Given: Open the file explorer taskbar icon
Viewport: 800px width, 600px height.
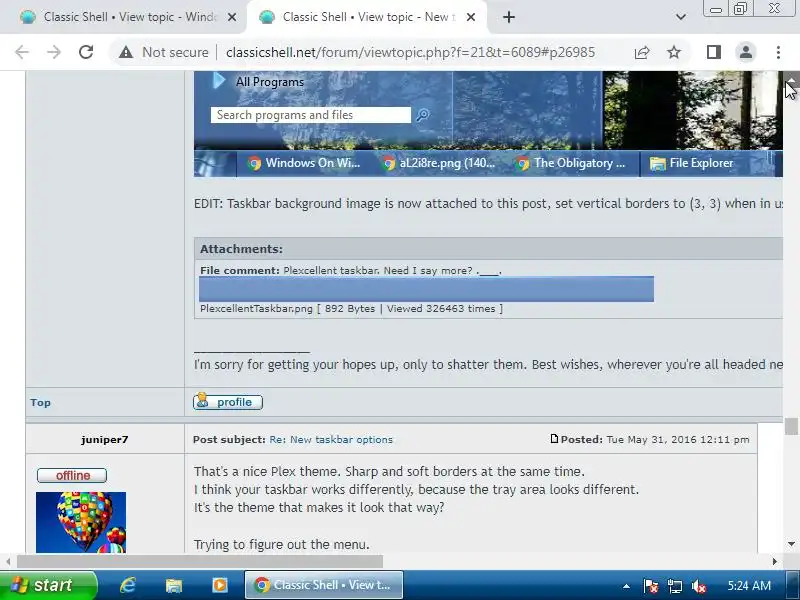Looking at the screenshot, I should [173, 585].
